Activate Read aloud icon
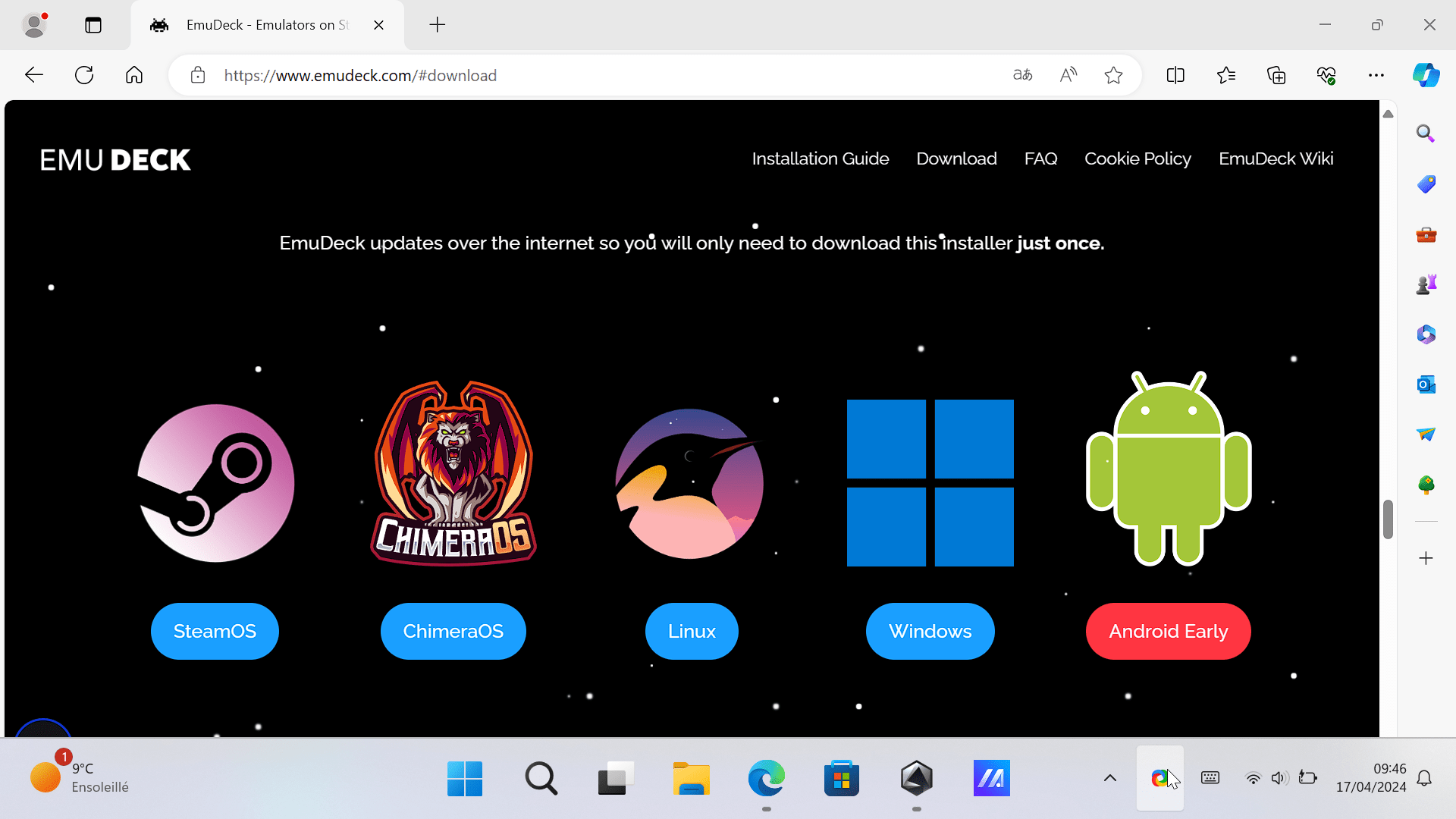The height and width of the screenshot is (819, 1456). pos(1068,75)
